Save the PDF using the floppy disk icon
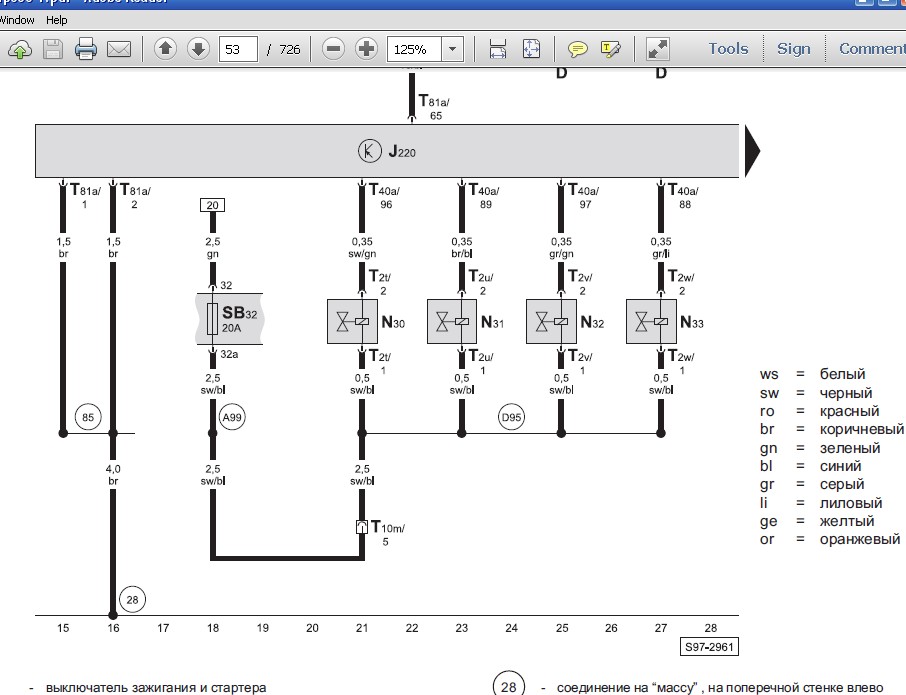This screenshot has width=906, height=695. tap(53, 49)
